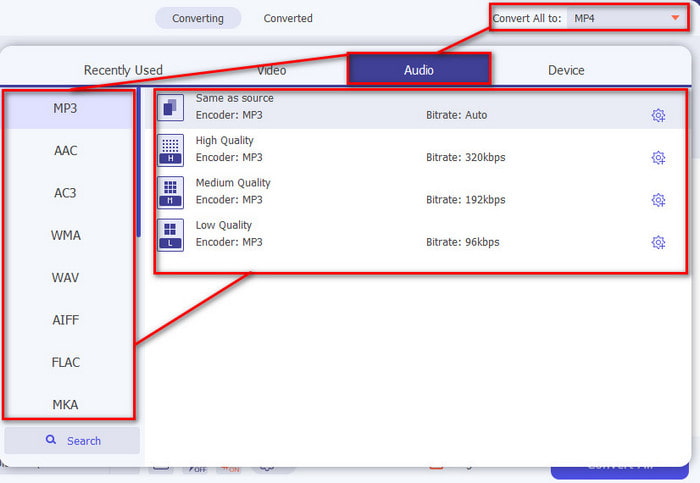Select the Audio tab
Viewport: 700px width, 483px height.
[419, 69]
